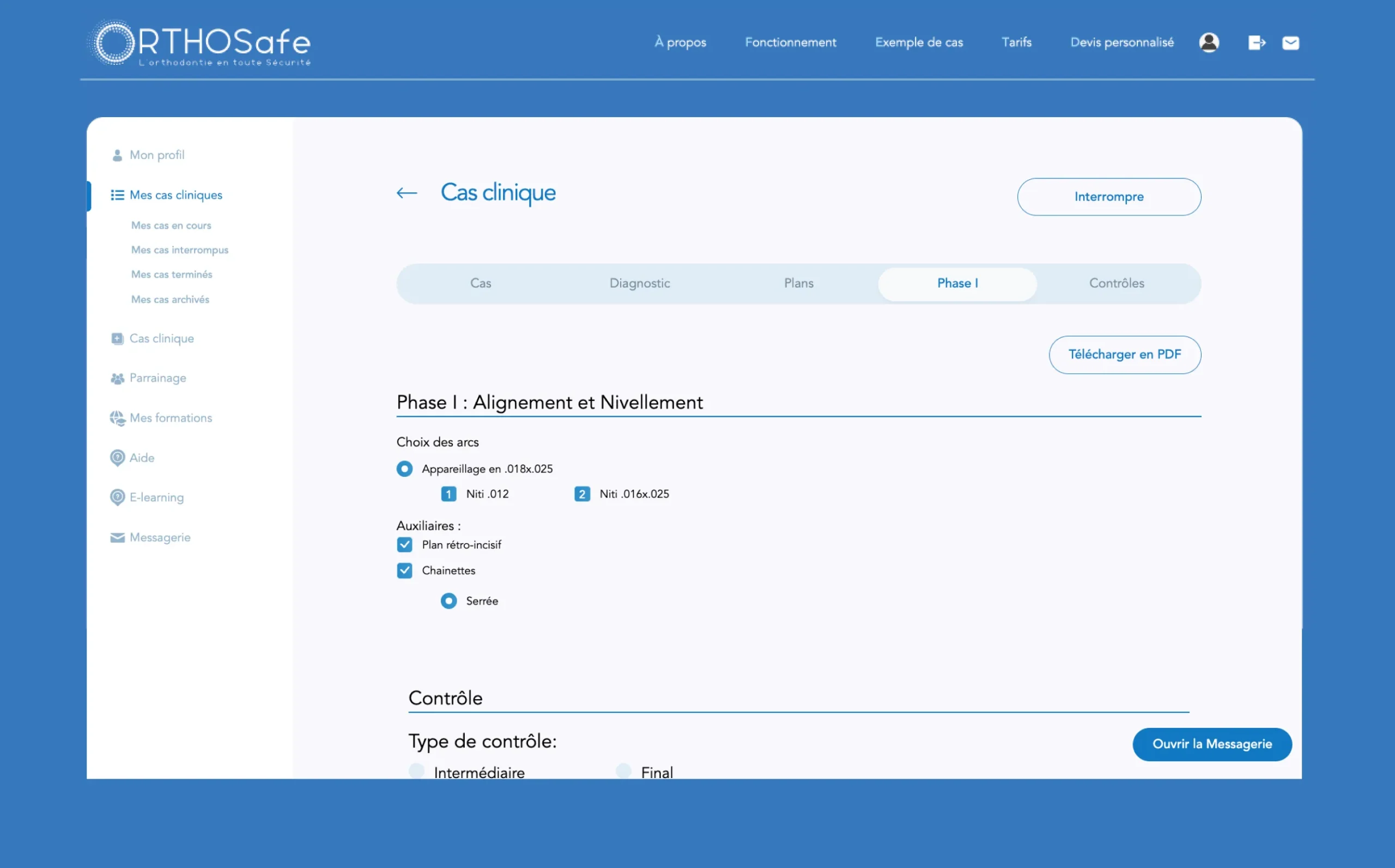Image resolution: width=1395 pixels, height=868 pixels.
Task: Open the Plans tab
Action: [x=798, y=283]
